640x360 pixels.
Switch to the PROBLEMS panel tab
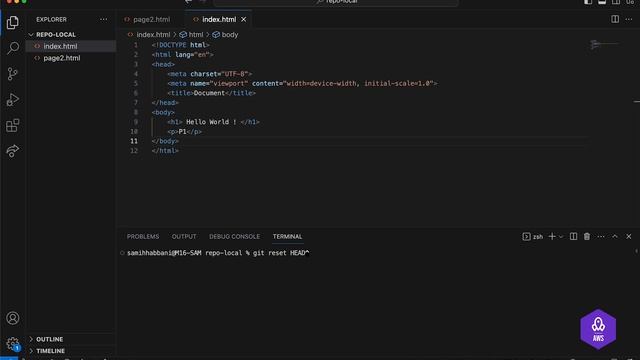(143, 236)
